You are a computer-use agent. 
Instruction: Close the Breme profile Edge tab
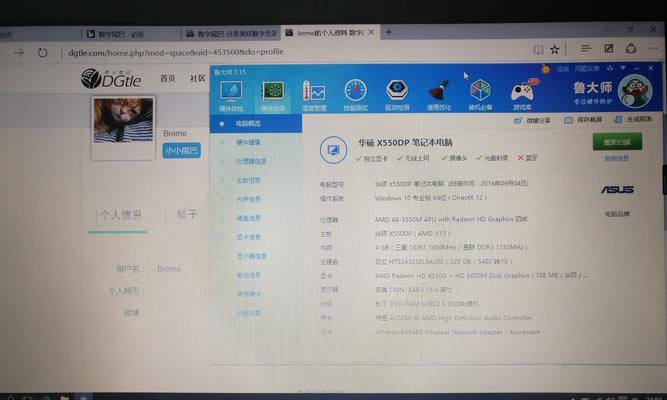[x=371, y=32]
